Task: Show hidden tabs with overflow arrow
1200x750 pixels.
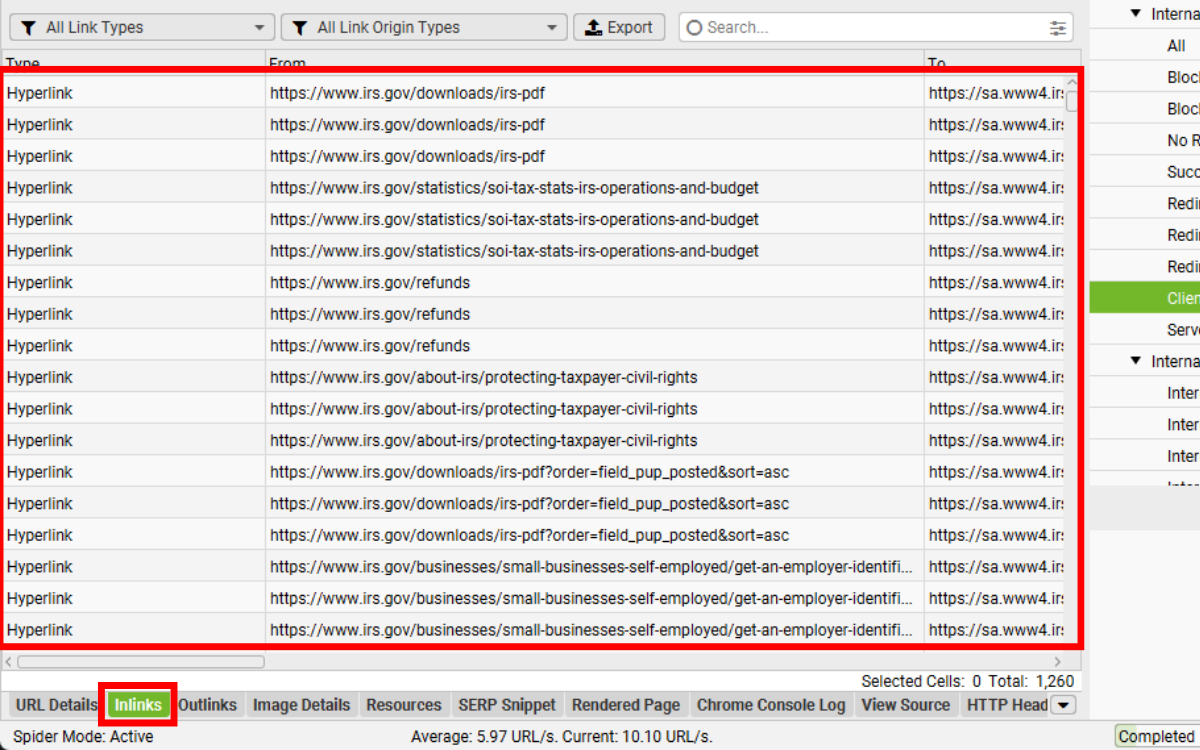Action: click(1063, 705)
